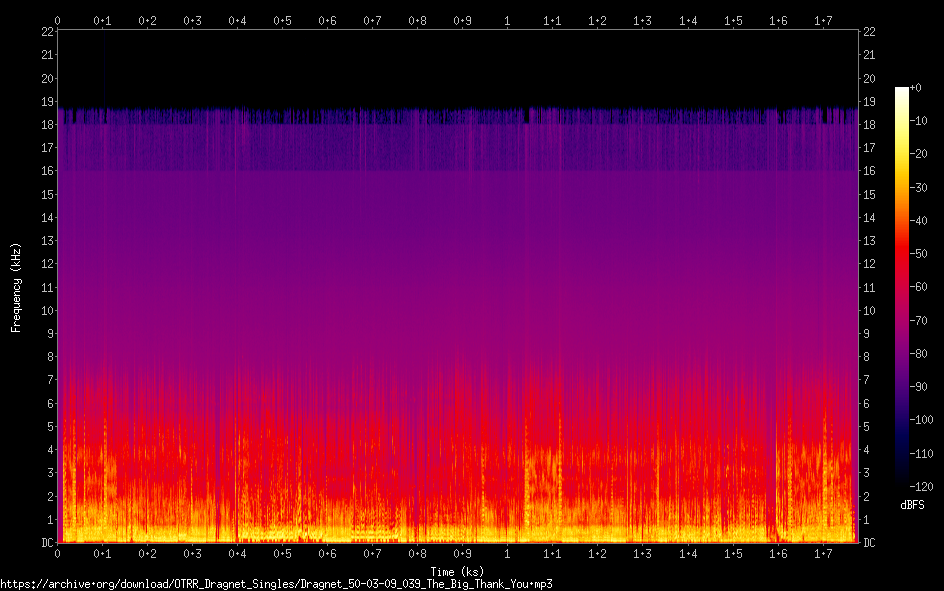The width and height of the screenshot is (944, 591).
Task: Click the 16 kHz label on right axis
Action: (869, 171)
